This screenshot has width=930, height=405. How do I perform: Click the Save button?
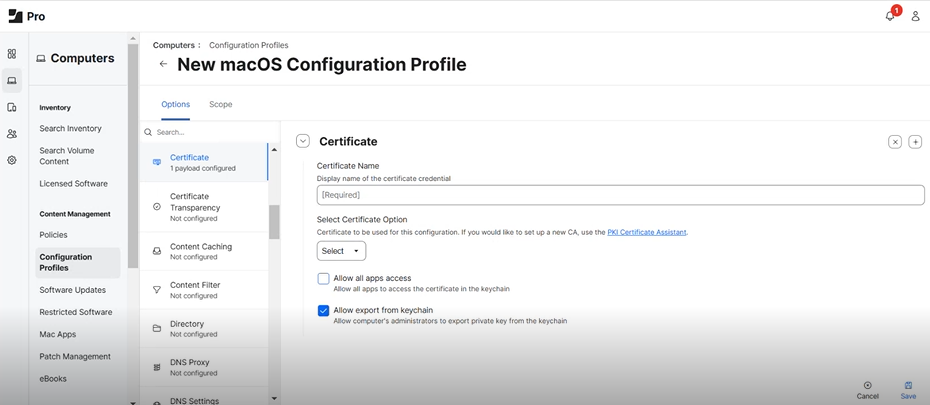[x=907, y=390]
